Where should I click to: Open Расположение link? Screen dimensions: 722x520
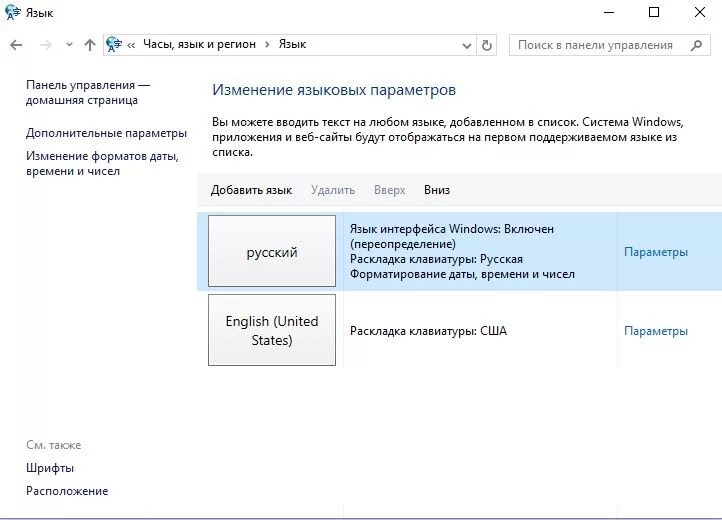[67, 491]
